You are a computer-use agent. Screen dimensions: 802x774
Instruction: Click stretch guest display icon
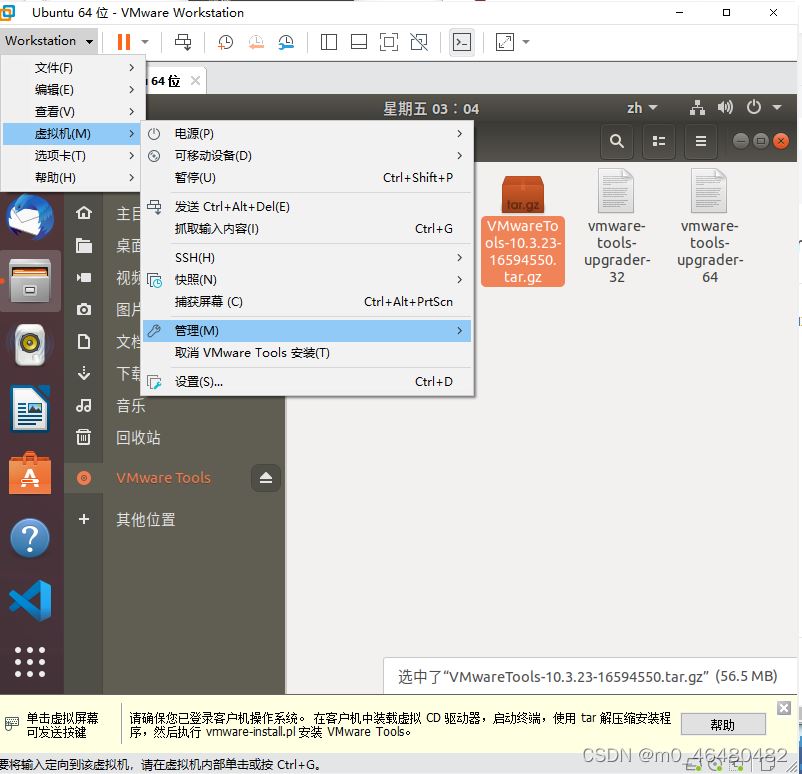tap(505, 42)
